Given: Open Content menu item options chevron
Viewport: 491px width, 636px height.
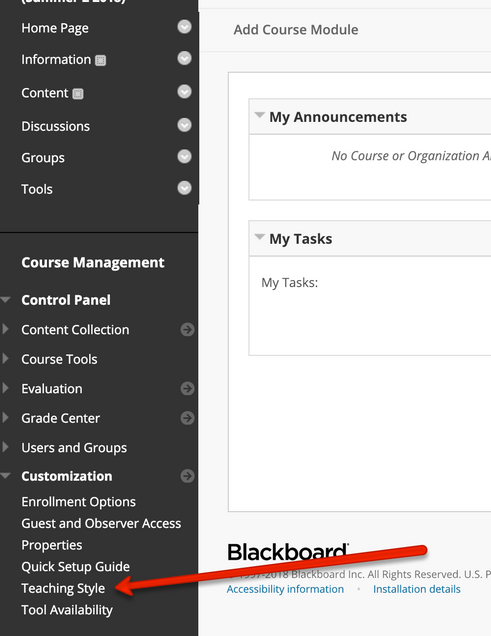Looking at the screenshot, I should click(184, 92).
